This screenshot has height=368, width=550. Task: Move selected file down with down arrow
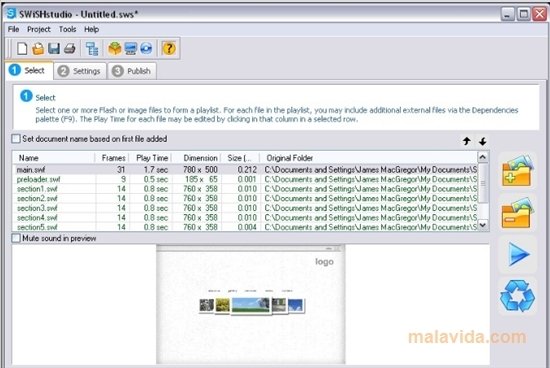coord(483,141)
